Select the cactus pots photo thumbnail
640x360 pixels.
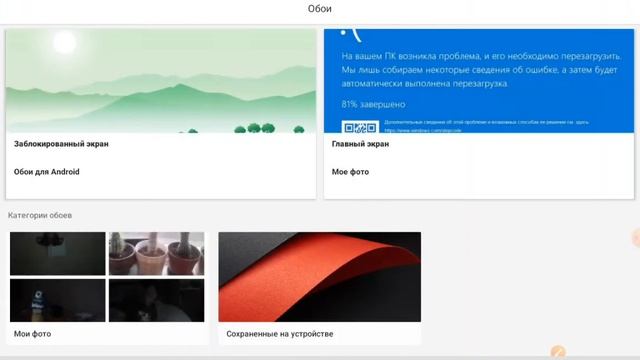point(157,253)
